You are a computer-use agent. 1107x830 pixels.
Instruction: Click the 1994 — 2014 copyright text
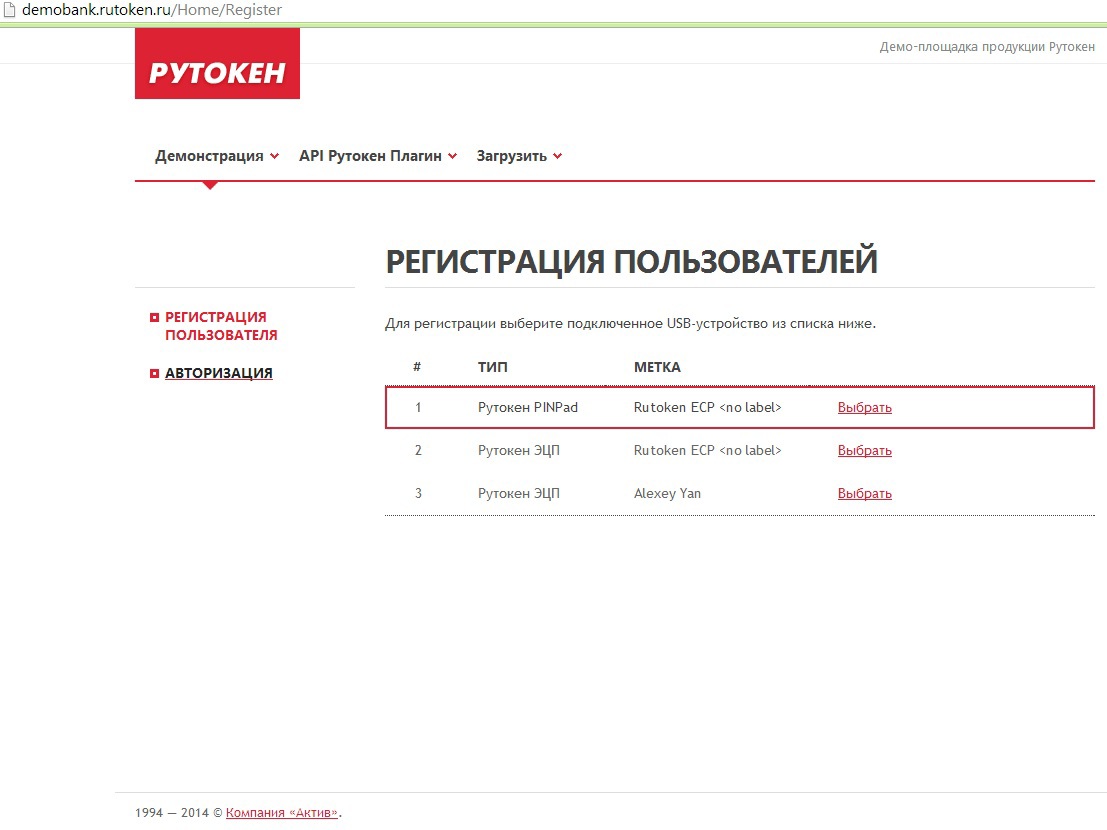[x=179, y=812]
